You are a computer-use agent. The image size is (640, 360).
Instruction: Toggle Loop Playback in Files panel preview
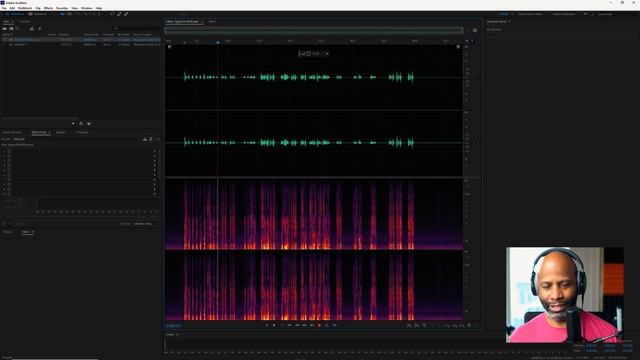point(81,123)
